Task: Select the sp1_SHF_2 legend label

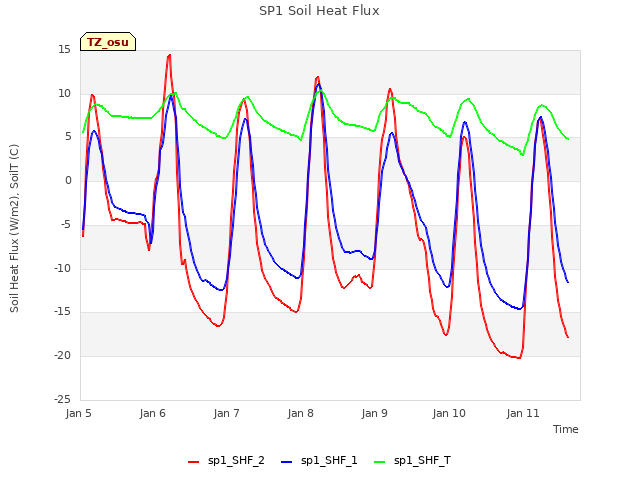Action: tap(236, 461)
